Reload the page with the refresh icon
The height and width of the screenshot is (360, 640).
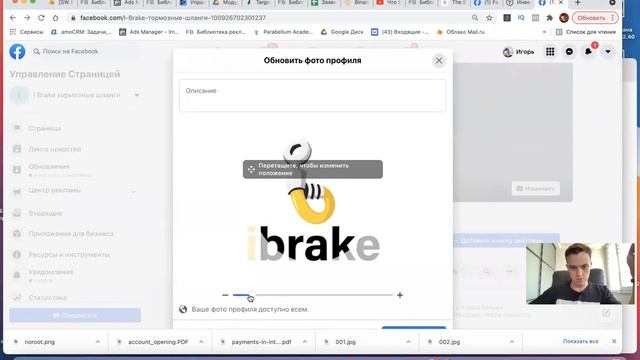(x=41, y=18)
